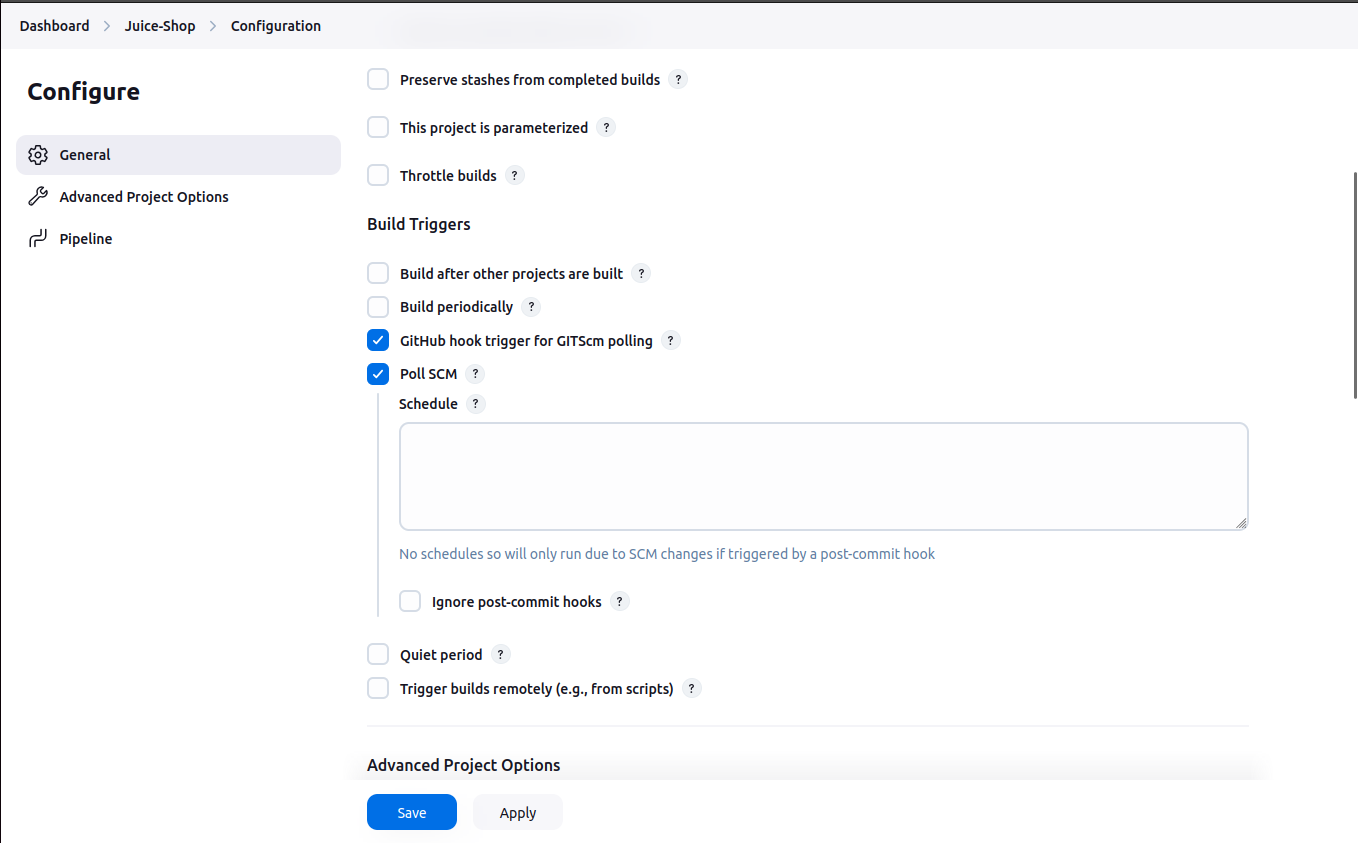
Task: Jump to Pipeline section in sidebar
Action: (x=178, y=239)
